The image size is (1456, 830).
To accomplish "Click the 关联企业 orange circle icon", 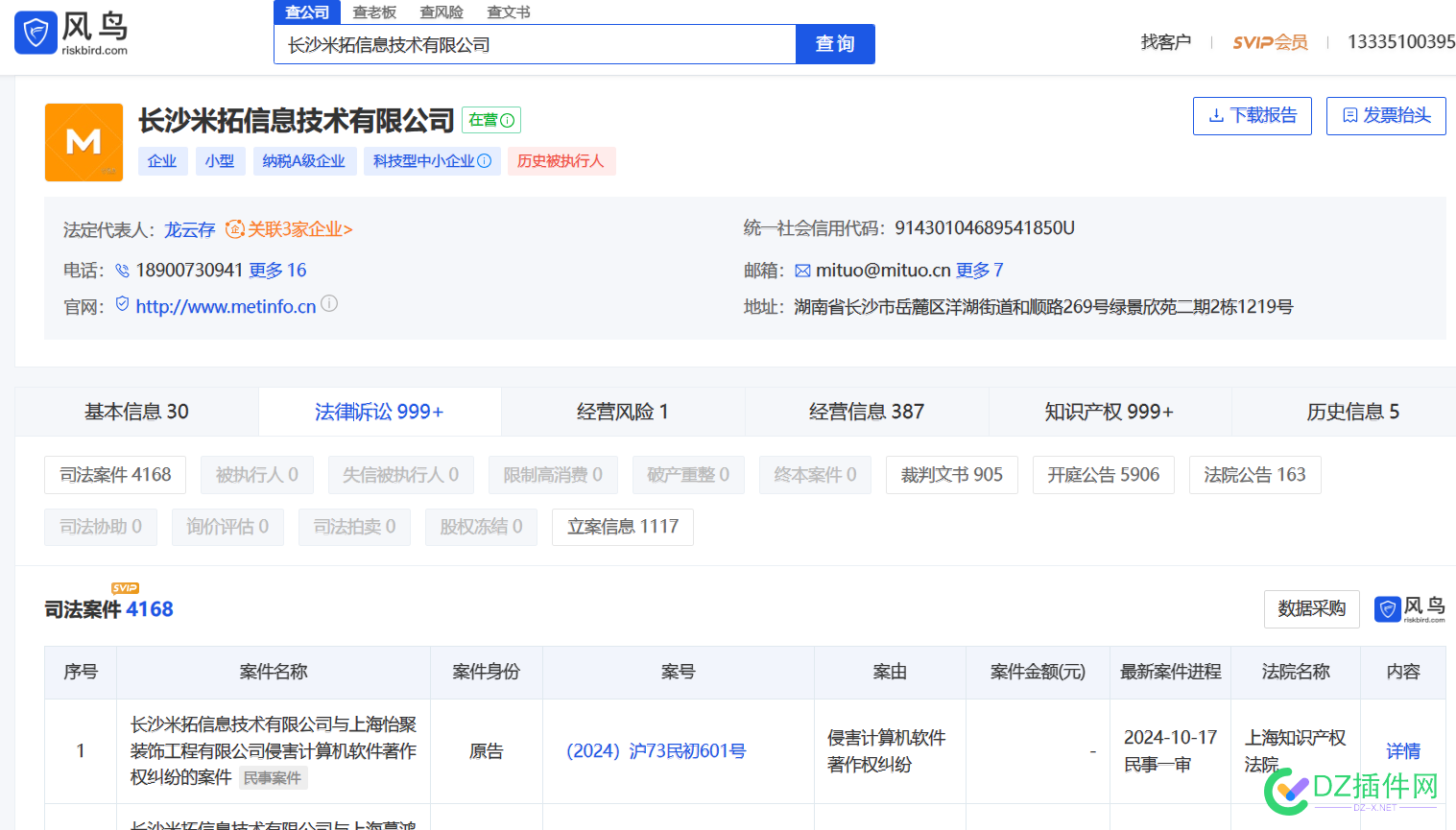I will (234, 228).
